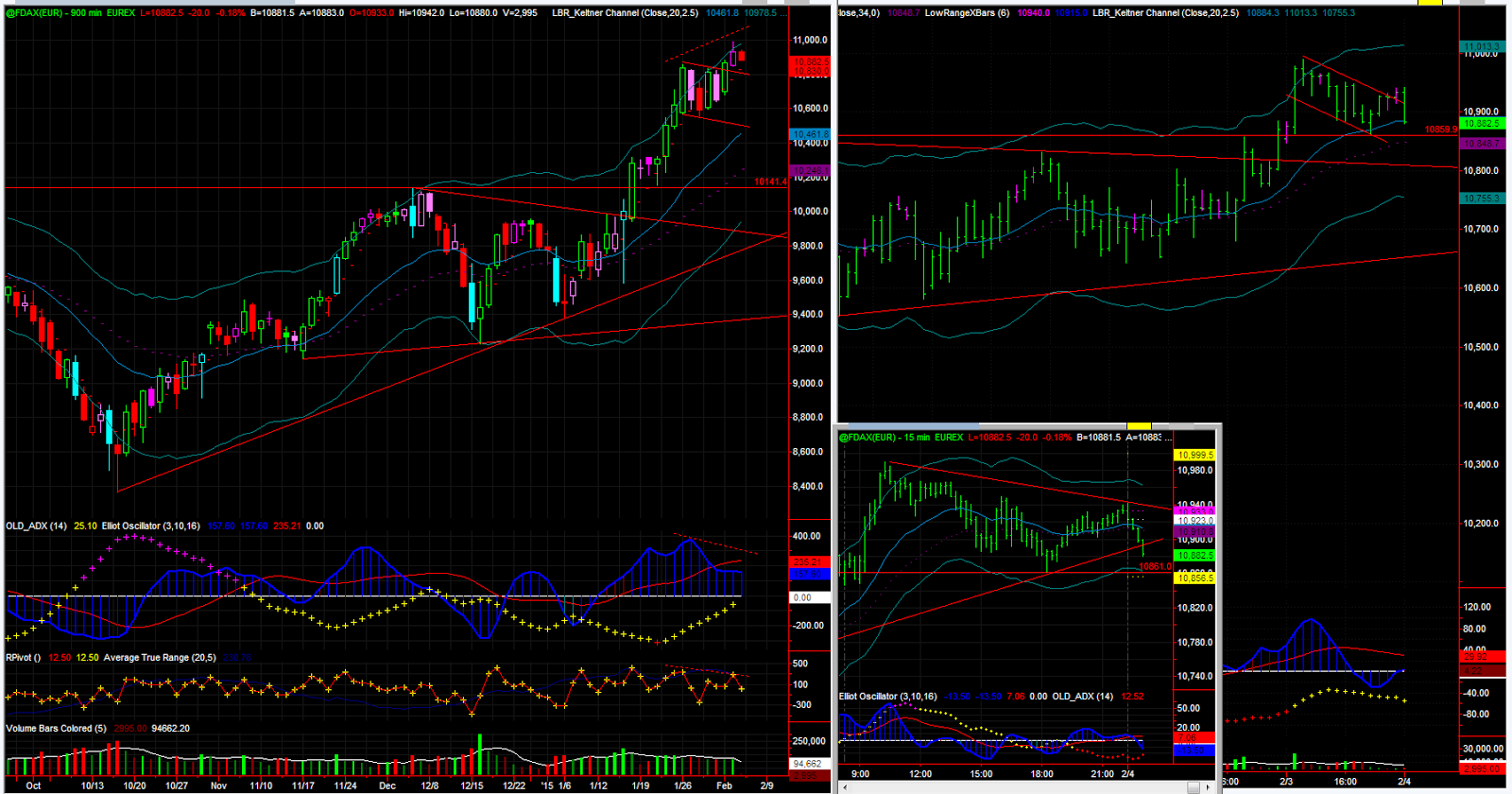
Task: Select the 94,662 volume value badge
Action: pos(809,763)
